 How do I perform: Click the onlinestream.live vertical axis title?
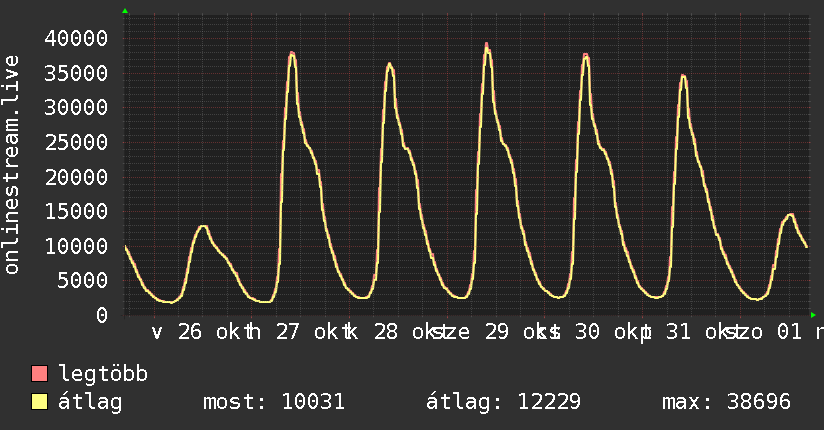click(11, 165)
